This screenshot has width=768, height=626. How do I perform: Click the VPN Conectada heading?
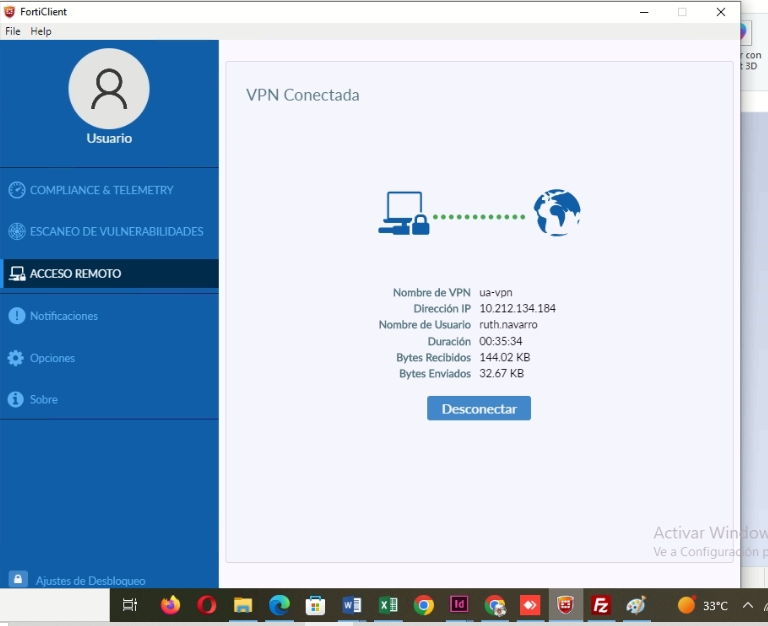click(303, 95)
